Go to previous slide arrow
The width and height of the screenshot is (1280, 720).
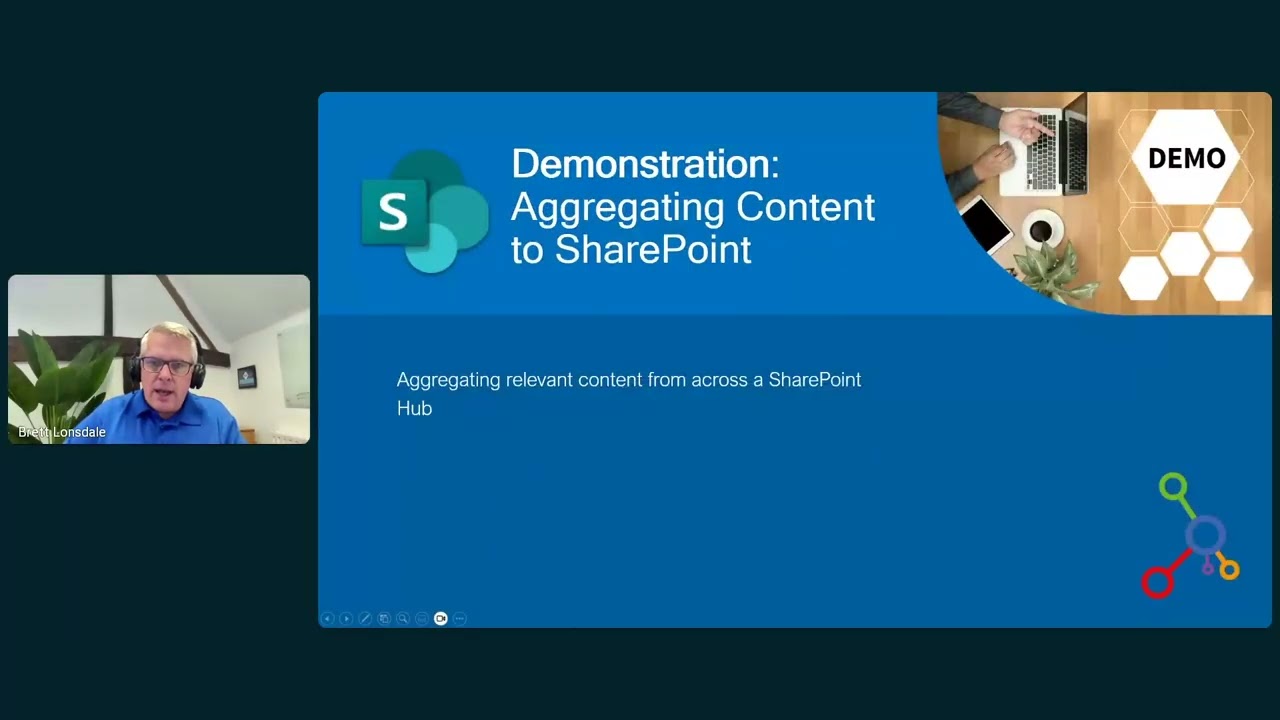(327, 619)
